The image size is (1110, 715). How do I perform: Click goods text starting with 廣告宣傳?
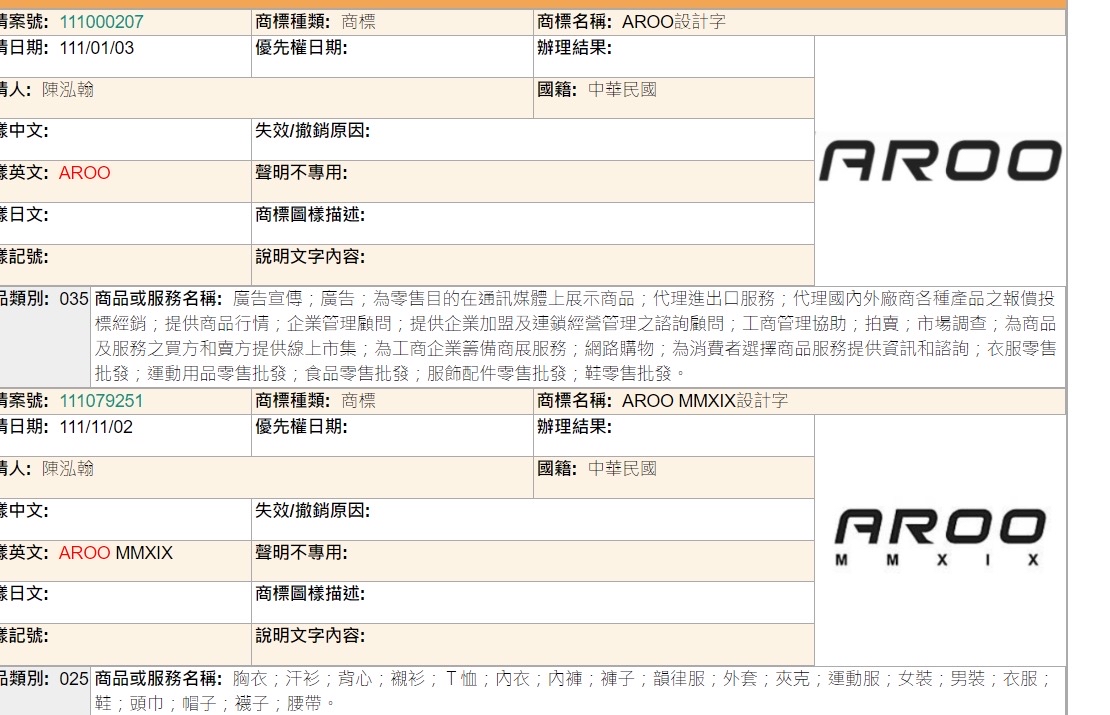575,336
